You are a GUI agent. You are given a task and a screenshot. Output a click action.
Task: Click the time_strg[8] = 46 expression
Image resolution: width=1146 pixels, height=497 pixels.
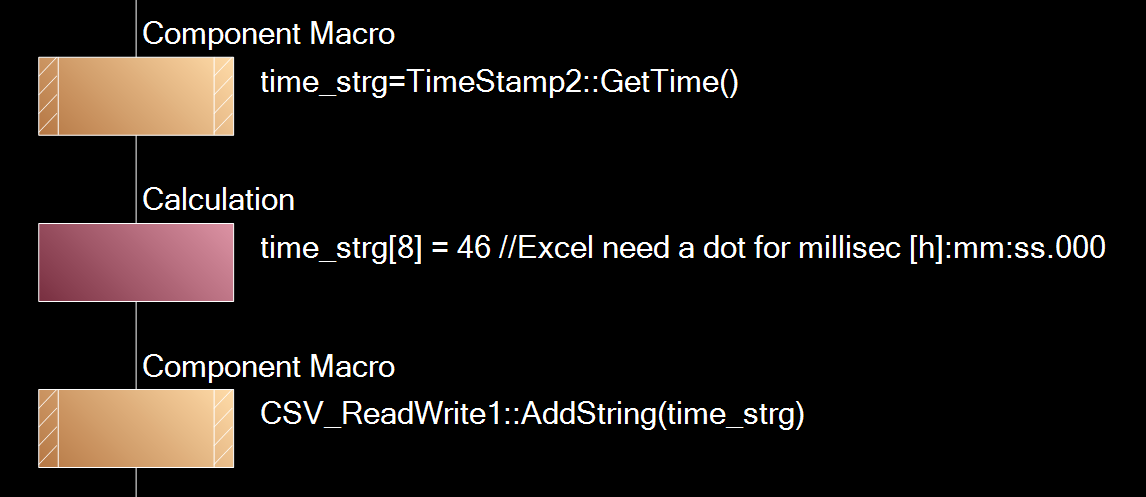[375, 248]
